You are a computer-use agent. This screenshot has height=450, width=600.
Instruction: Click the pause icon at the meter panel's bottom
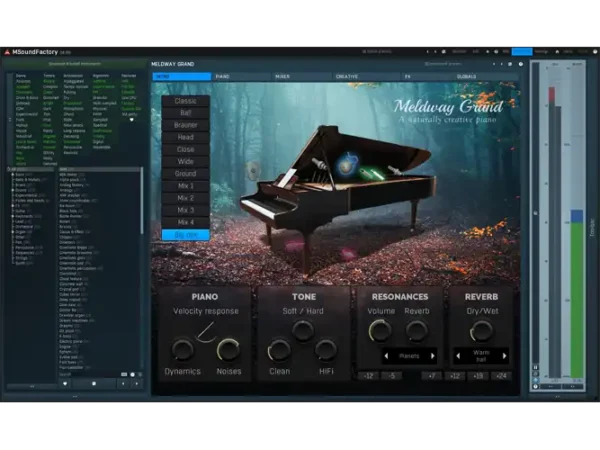pyautogui.click(x=535, y=368)
